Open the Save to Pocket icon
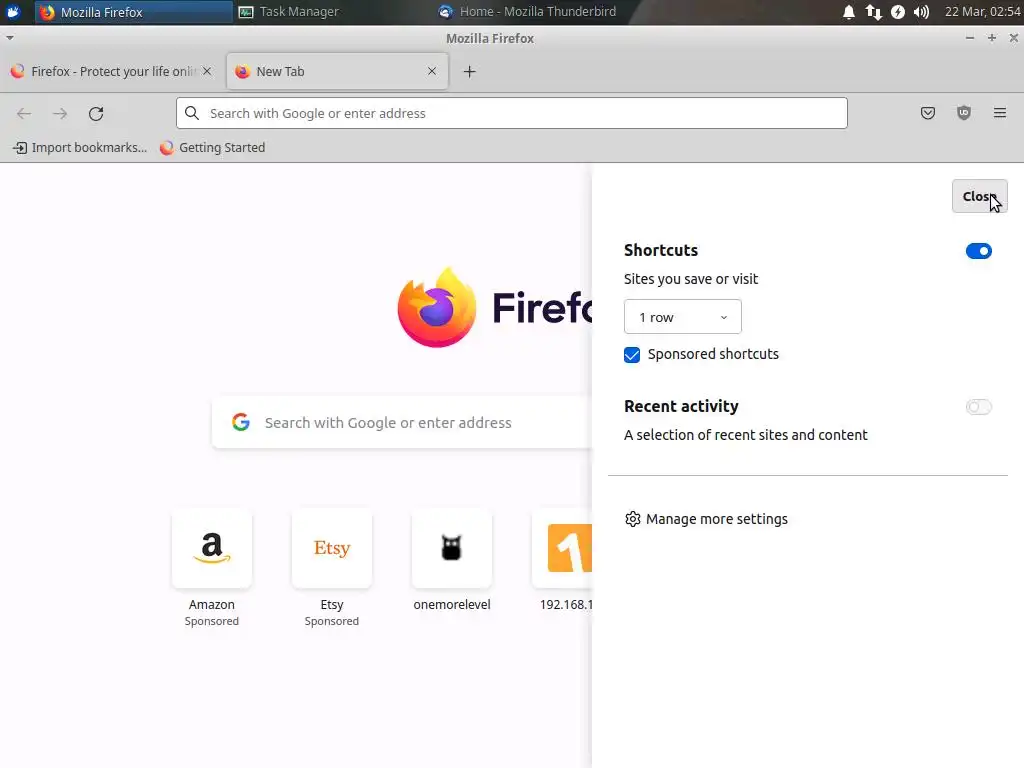This screenshot has width=1024, height=768. (x=927, y=113)
